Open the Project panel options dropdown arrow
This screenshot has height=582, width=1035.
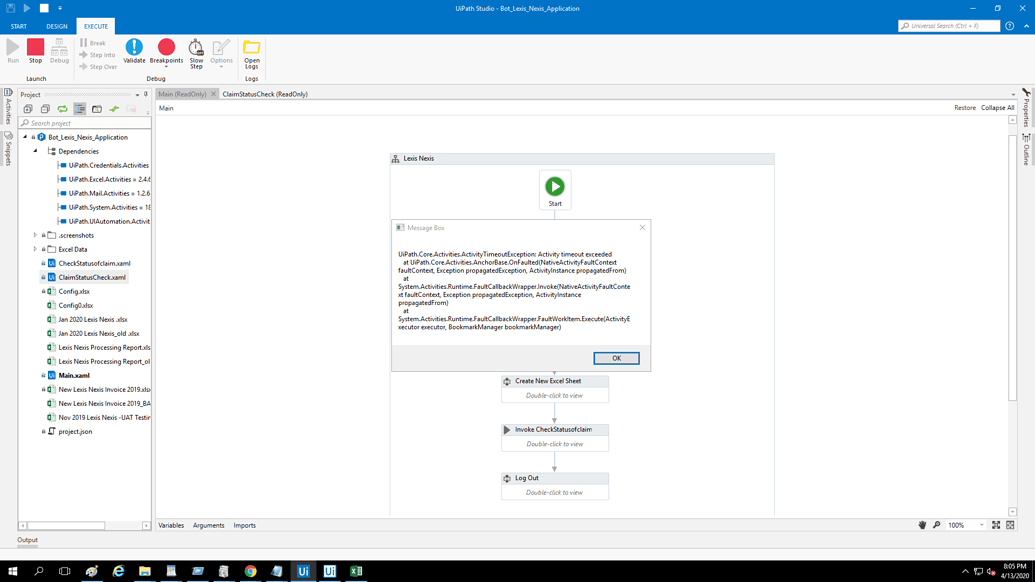point(137,95)
